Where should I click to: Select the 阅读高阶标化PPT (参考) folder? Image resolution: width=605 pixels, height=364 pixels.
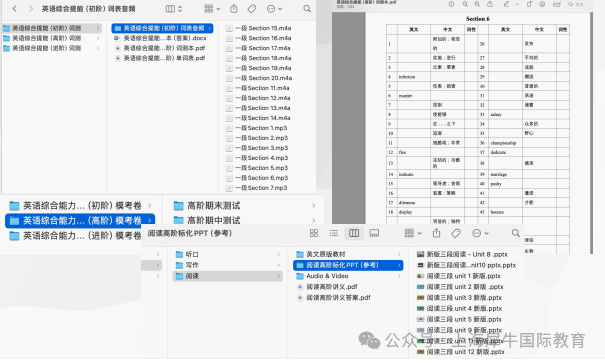(348, 265)
